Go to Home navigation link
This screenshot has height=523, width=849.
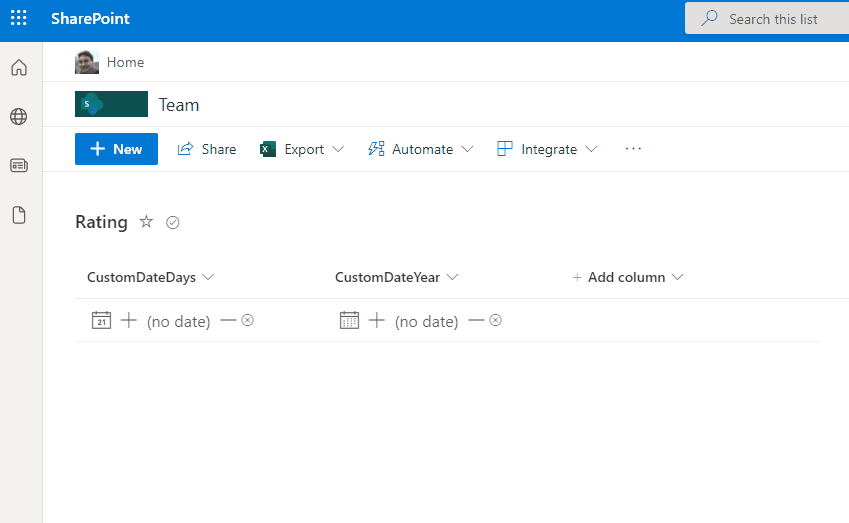pos(126,62)
